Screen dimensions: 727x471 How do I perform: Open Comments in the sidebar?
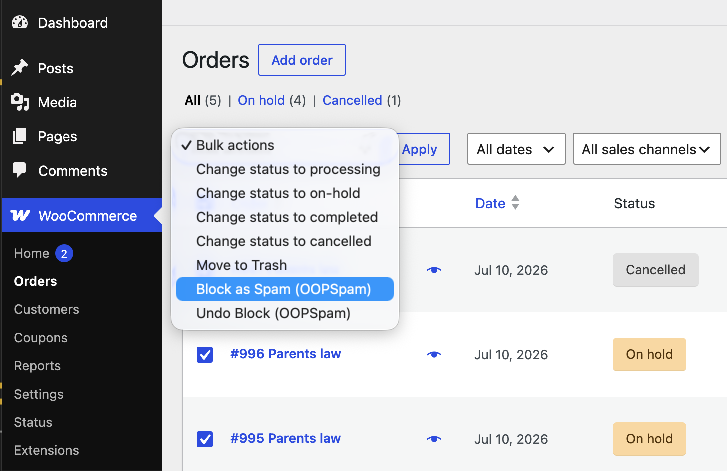(73, 171)
